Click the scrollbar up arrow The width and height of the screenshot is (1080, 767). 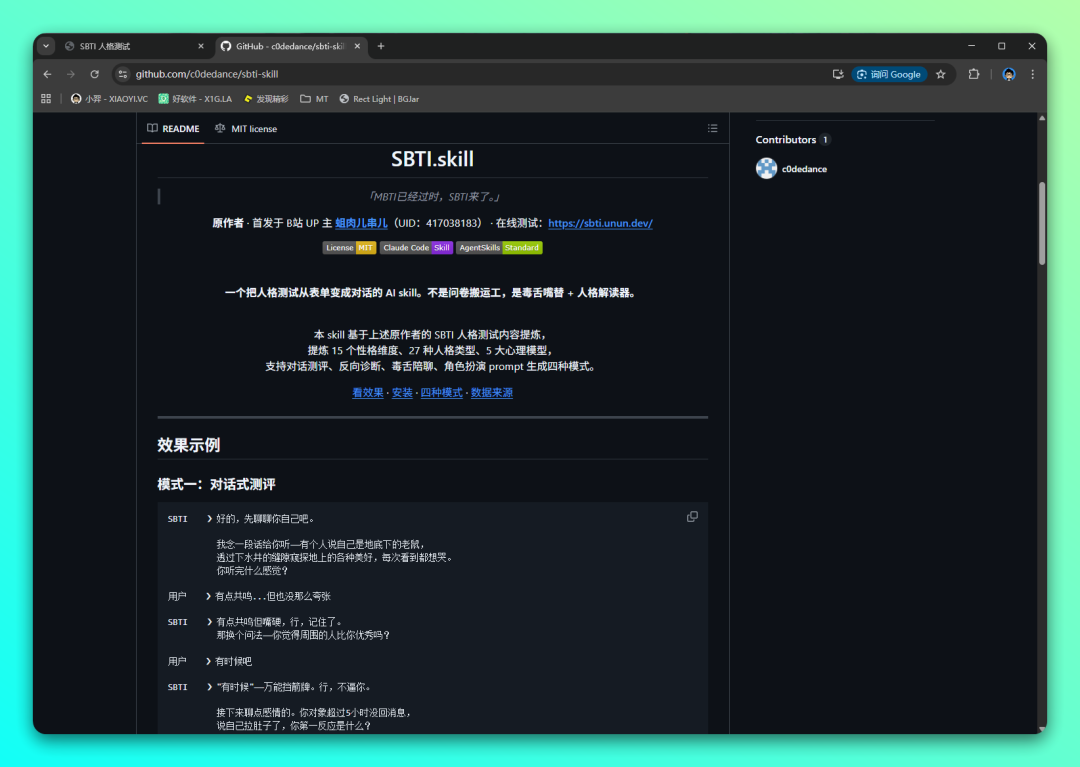[1041, 118]
